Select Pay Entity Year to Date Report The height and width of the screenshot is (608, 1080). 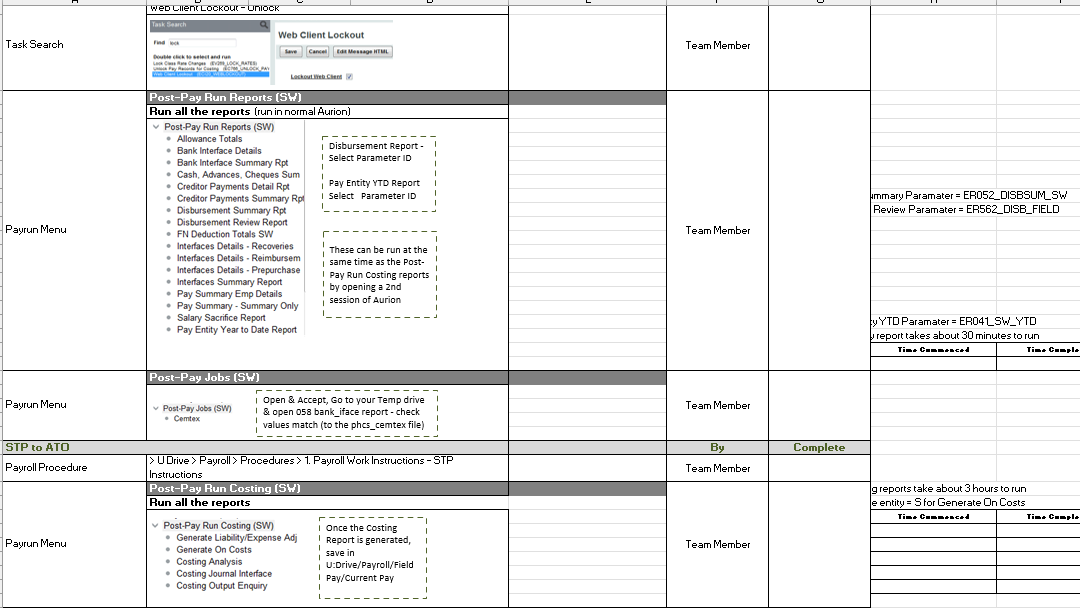[x=237, y=330]
